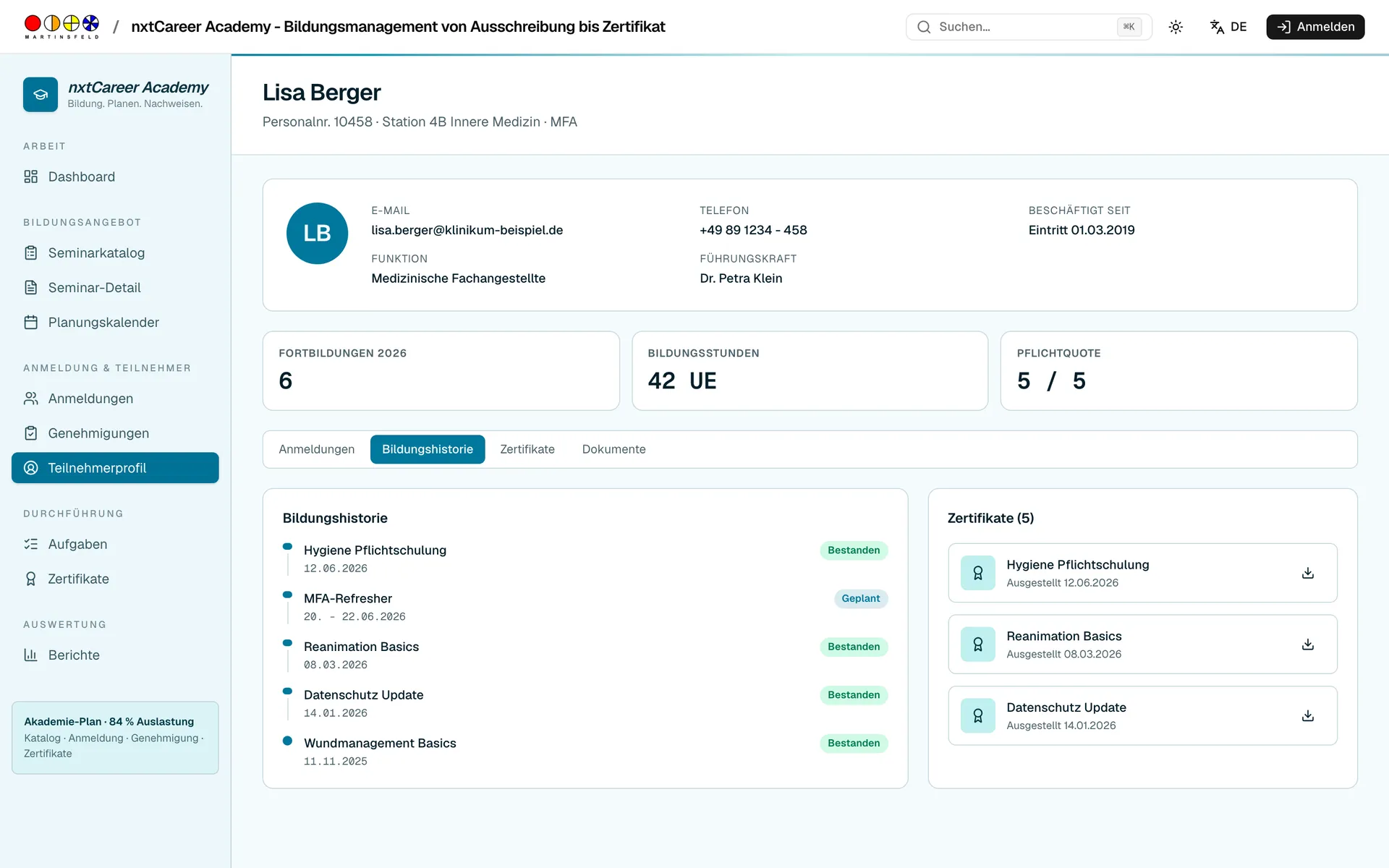
Task: Click the Anmelden button
Action: pyautogui.click(x=1315, y=27)
